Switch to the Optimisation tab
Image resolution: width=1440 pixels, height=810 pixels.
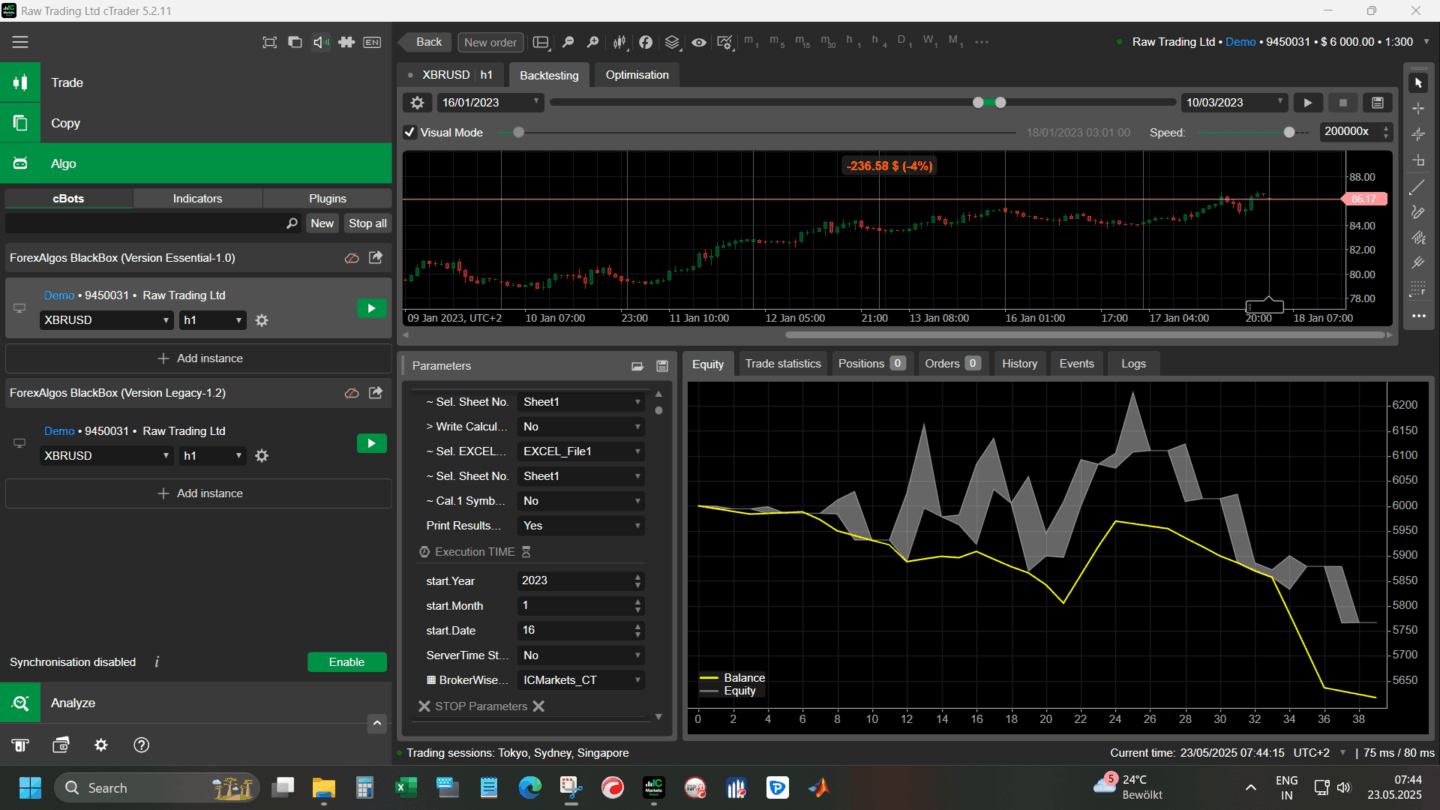(637, 75)
